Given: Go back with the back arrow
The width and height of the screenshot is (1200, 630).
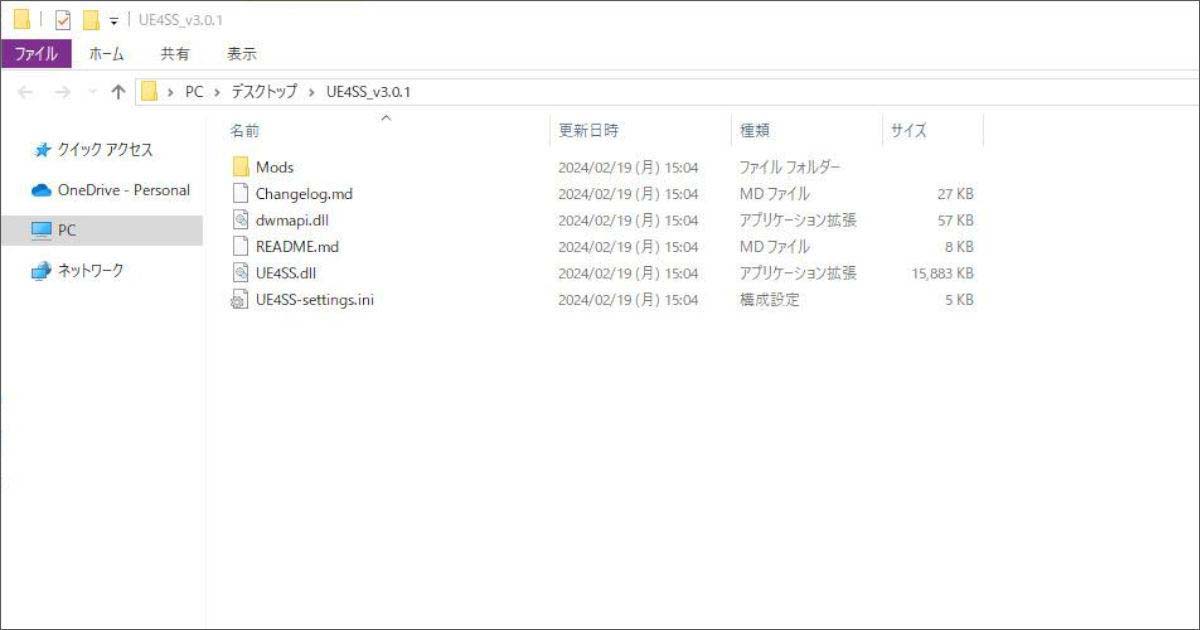Looking at the screenshot, I should point(26,92).
